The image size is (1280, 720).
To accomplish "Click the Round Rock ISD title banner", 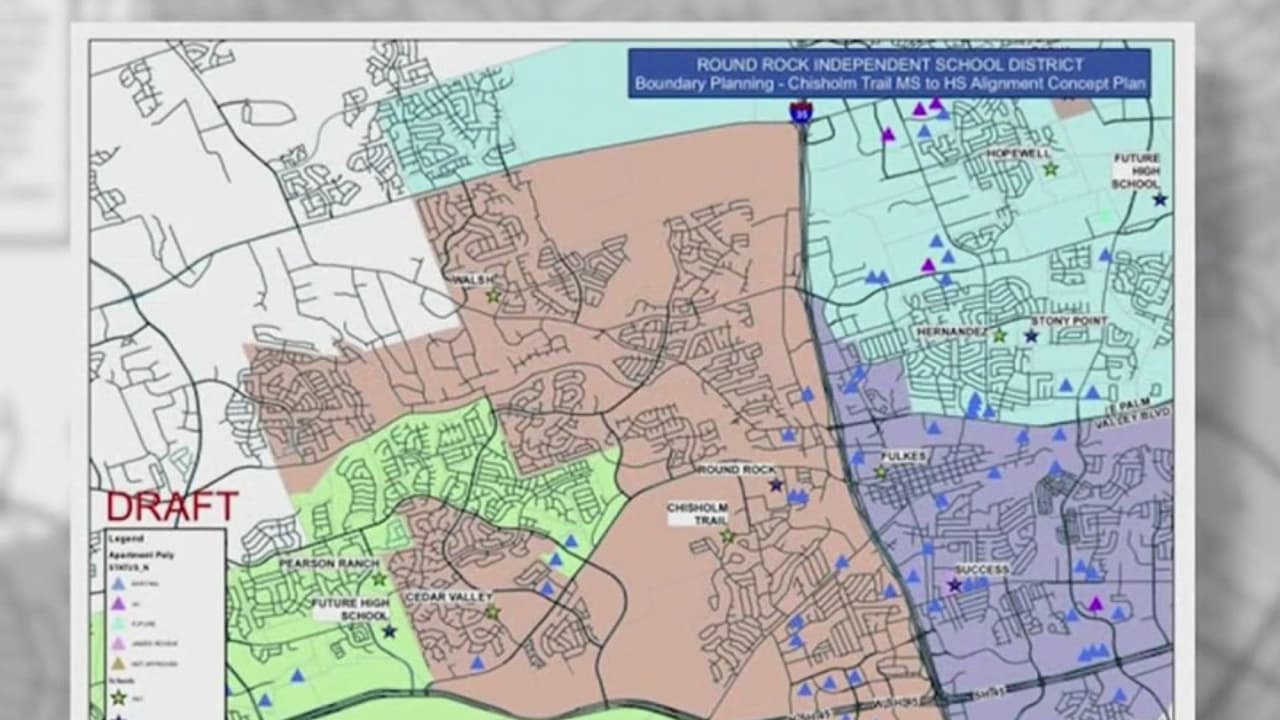I will pyautogui.click(x=889, y=73).
